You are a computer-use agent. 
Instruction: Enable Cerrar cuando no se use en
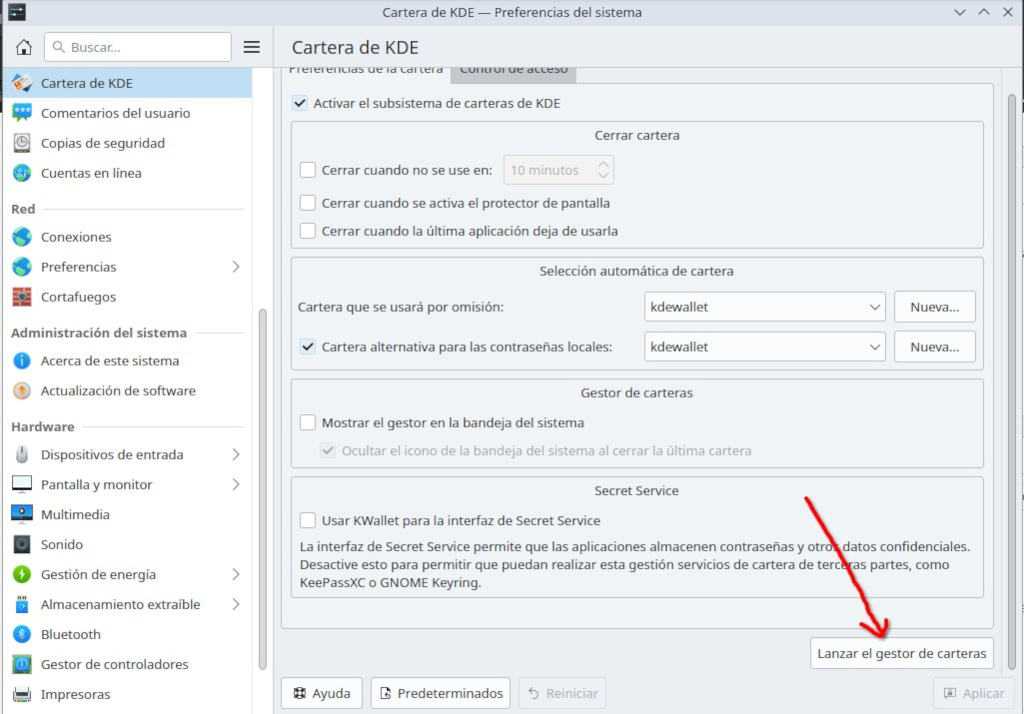(308, 170)
